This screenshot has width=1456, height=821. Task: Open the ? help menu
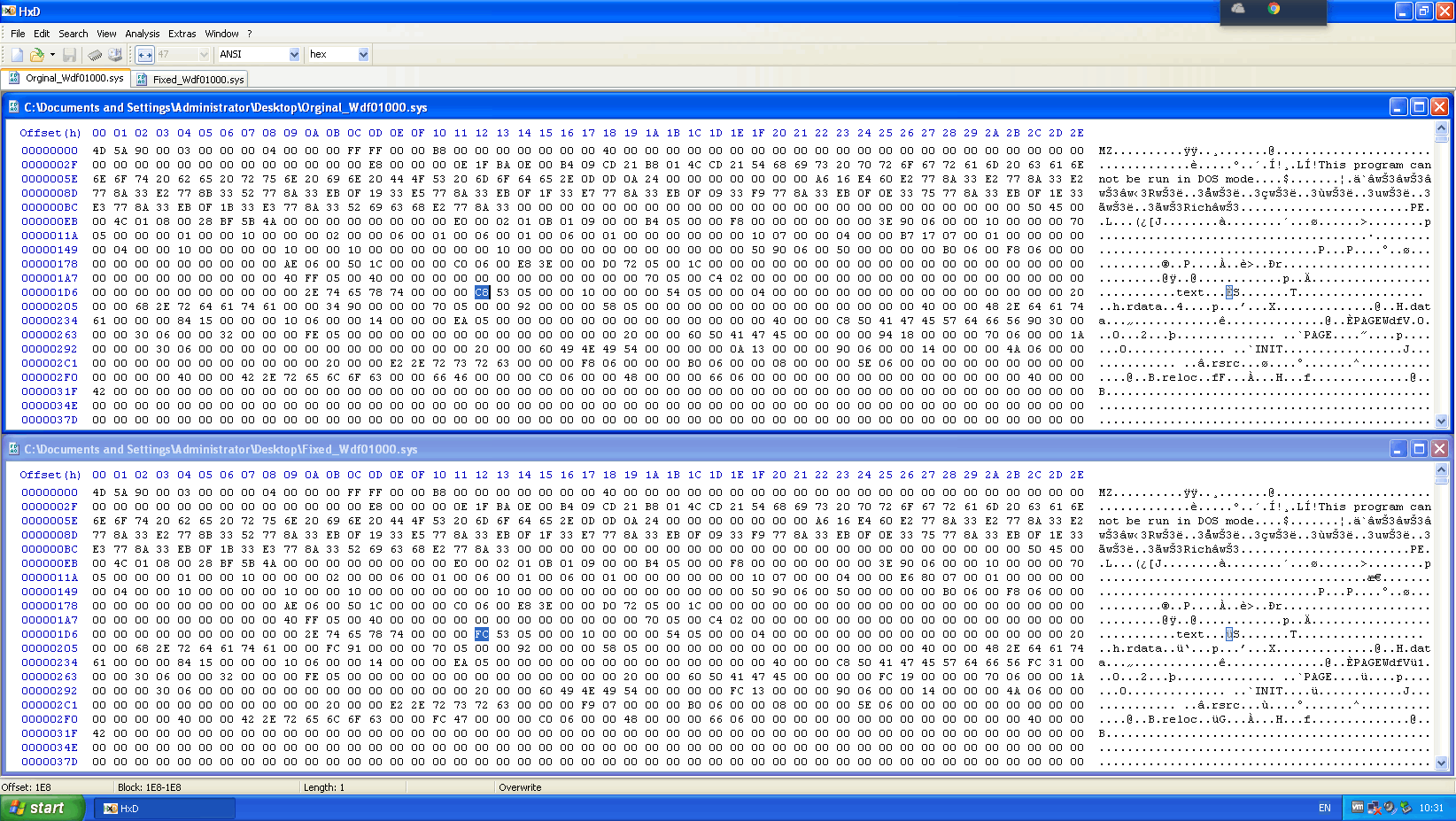[x=250, y=34]
